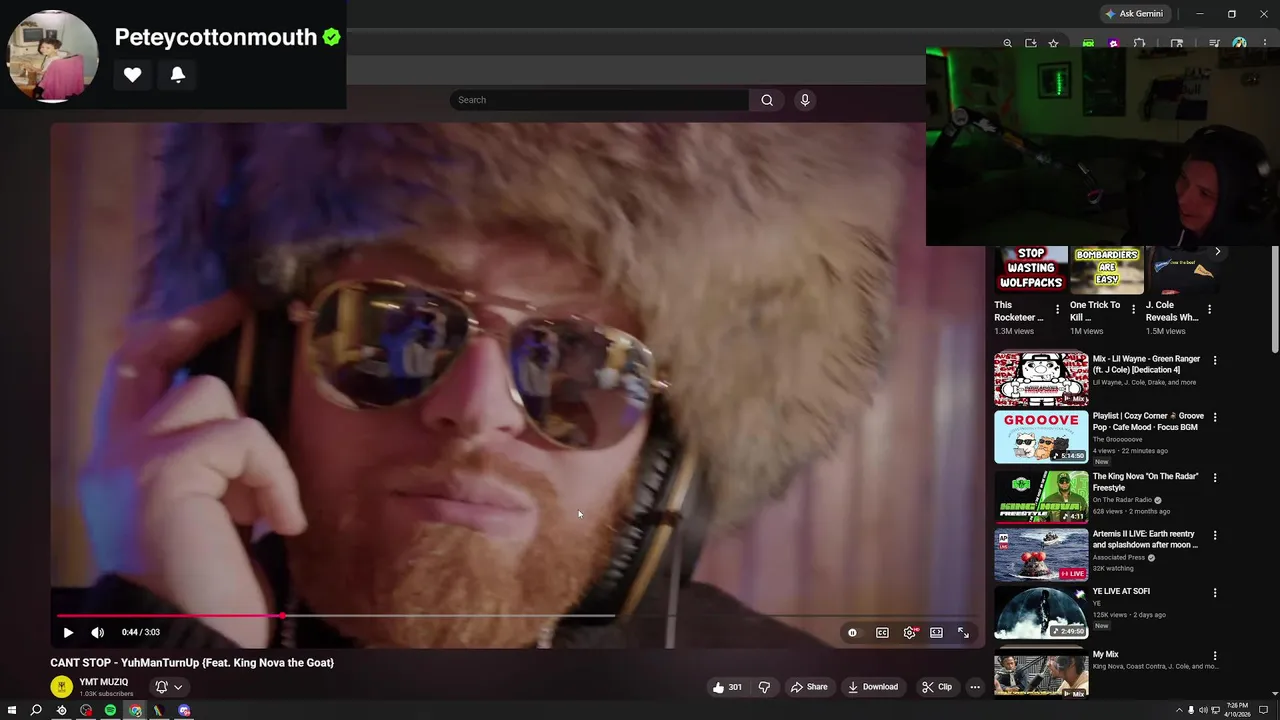Click the red progress bar scrubber knob
This screenshot has width=1280, height=720.
point(283,615)
